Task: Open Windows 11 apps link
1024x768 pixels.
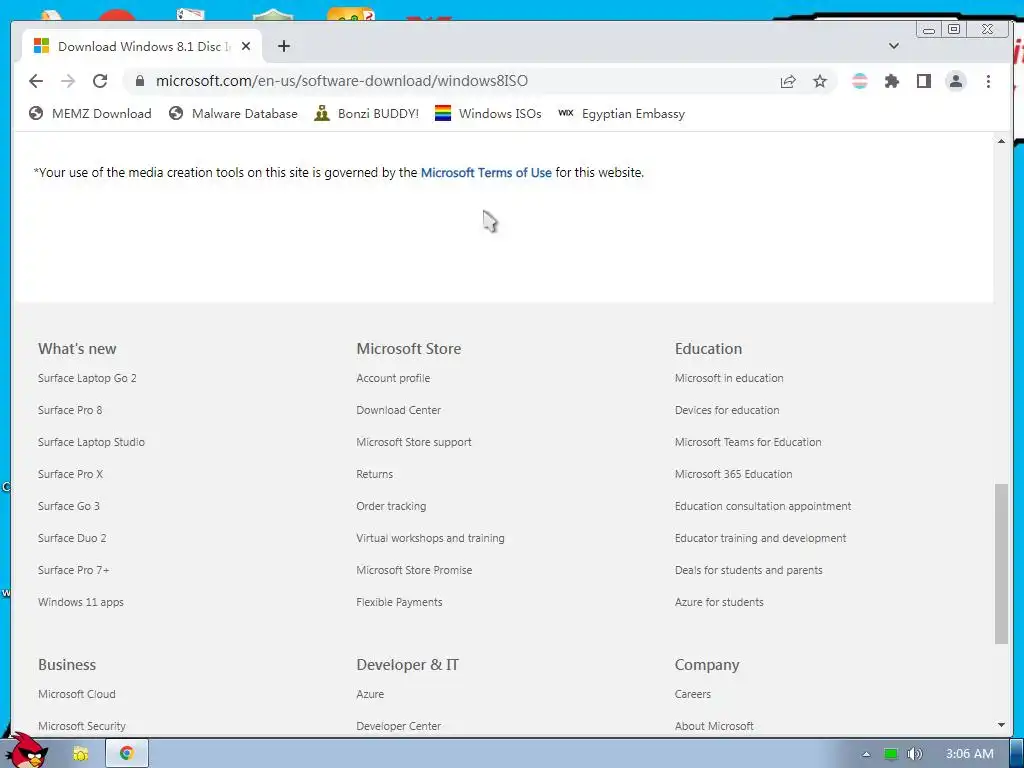Action: (x=80, y=602)
